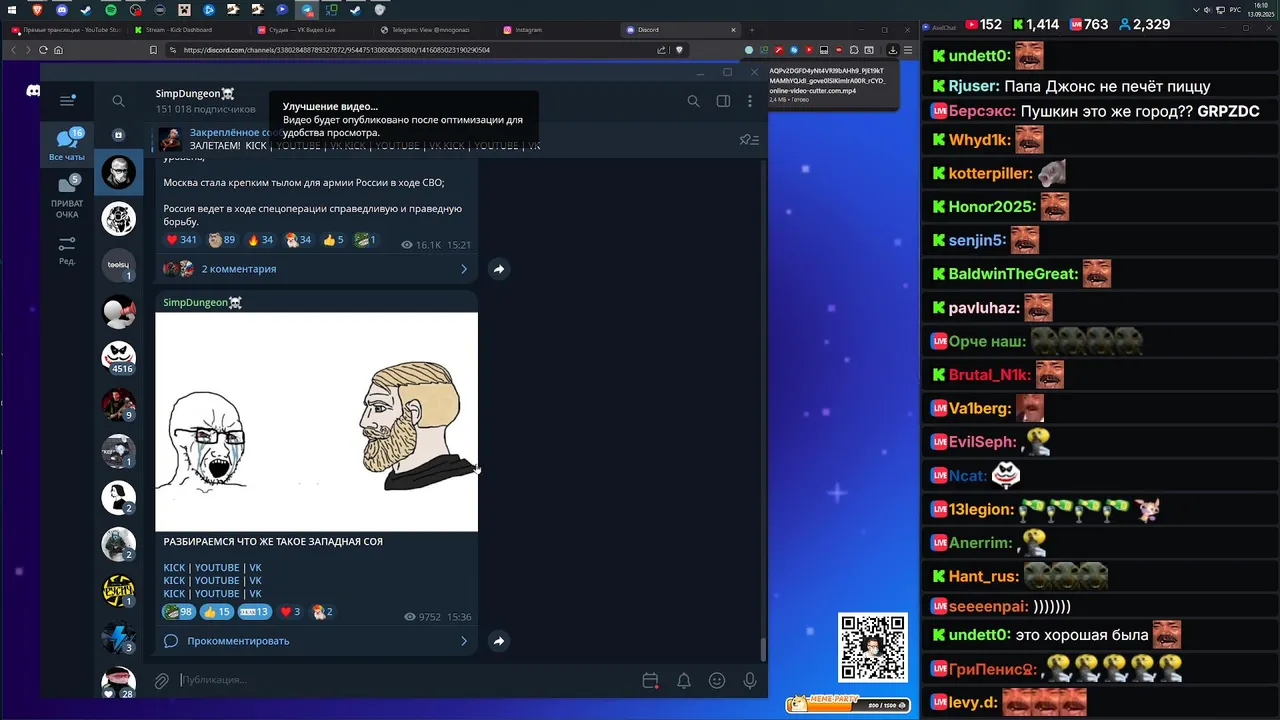Toggle bear reaction with 89
The image size is (1280, 720).
point(222,240)
